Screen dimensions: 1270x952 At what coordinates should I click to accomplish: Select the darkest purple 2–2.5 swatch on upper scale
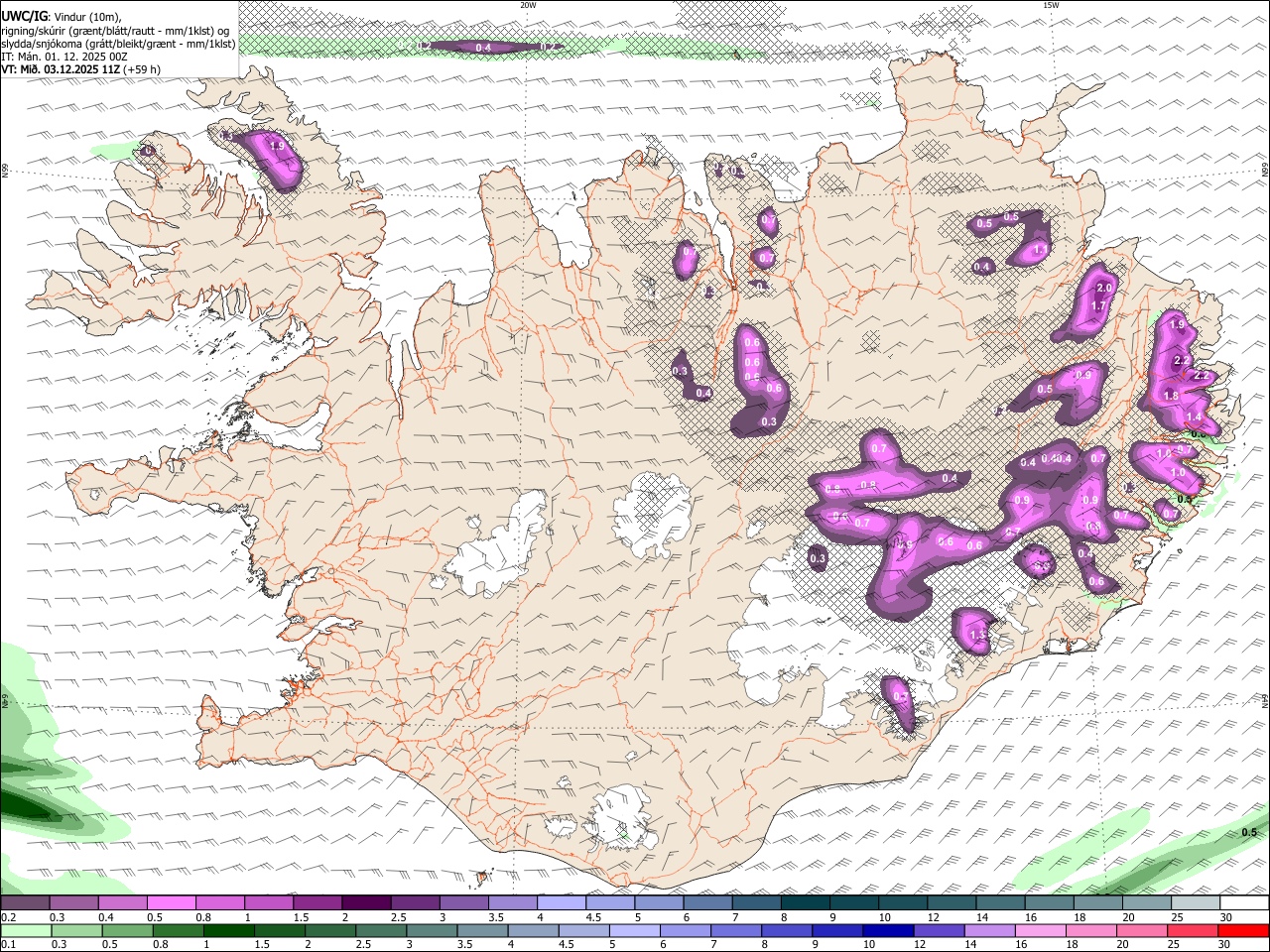coord(365,903)
